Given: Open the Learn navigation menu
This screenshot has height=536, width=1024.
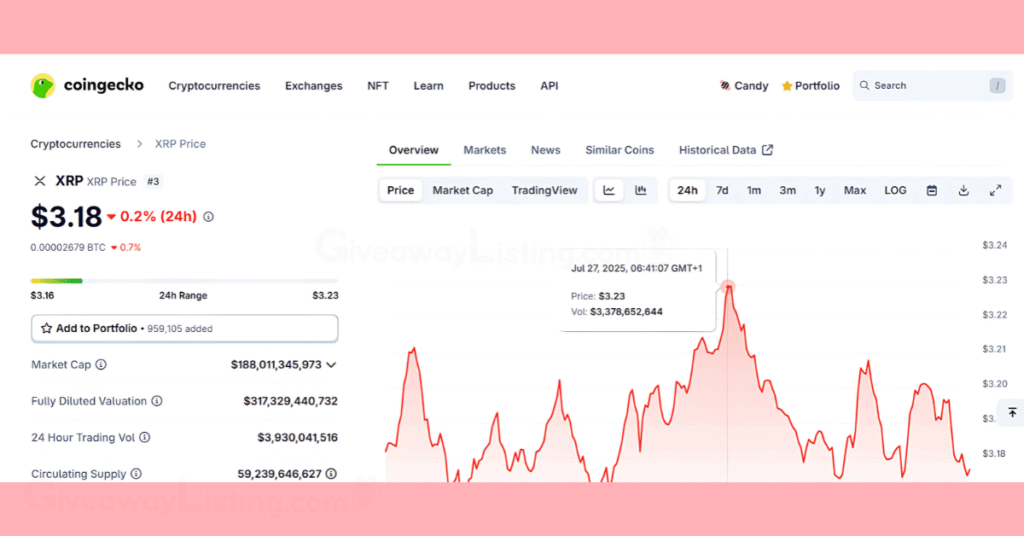Looking at the screenshot, I should 428,86.
